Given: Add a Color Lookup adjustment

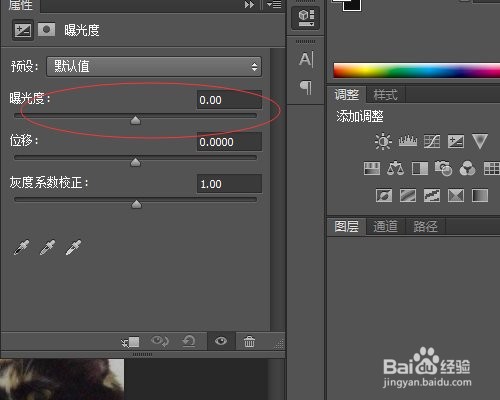Looking at the screenshot, I should [x=492, y=168].
